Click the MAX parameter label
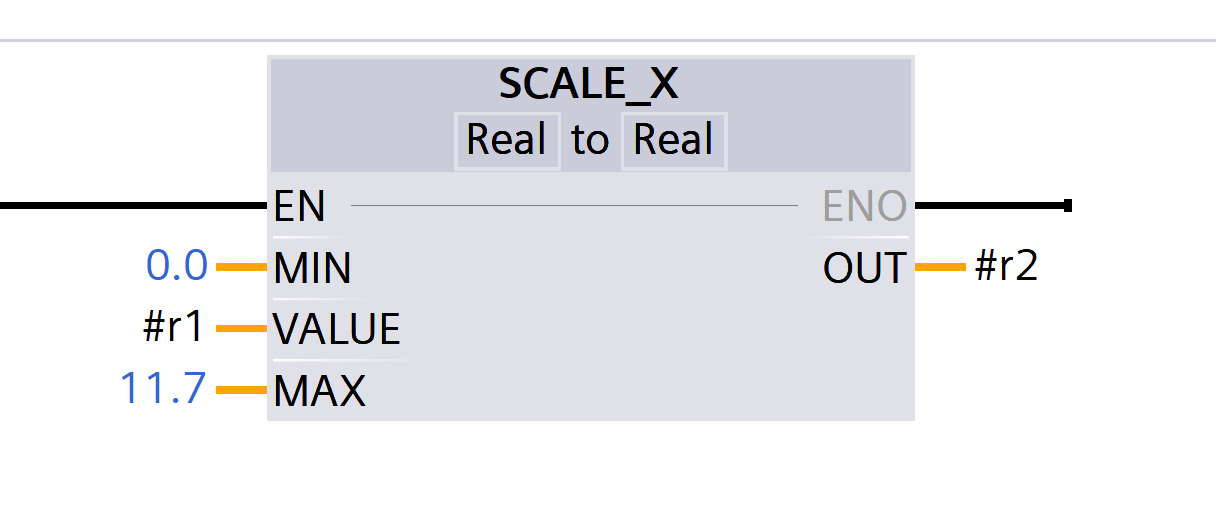The height and width of the screenshot is (522, 1216). click(x=319, y=391)
